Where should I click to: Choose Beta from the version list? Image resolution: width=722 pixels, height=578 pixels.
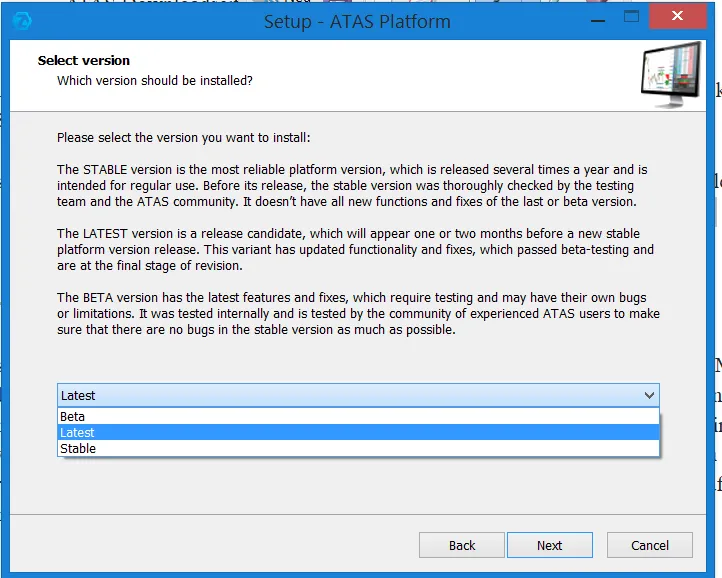coord(73,416)
